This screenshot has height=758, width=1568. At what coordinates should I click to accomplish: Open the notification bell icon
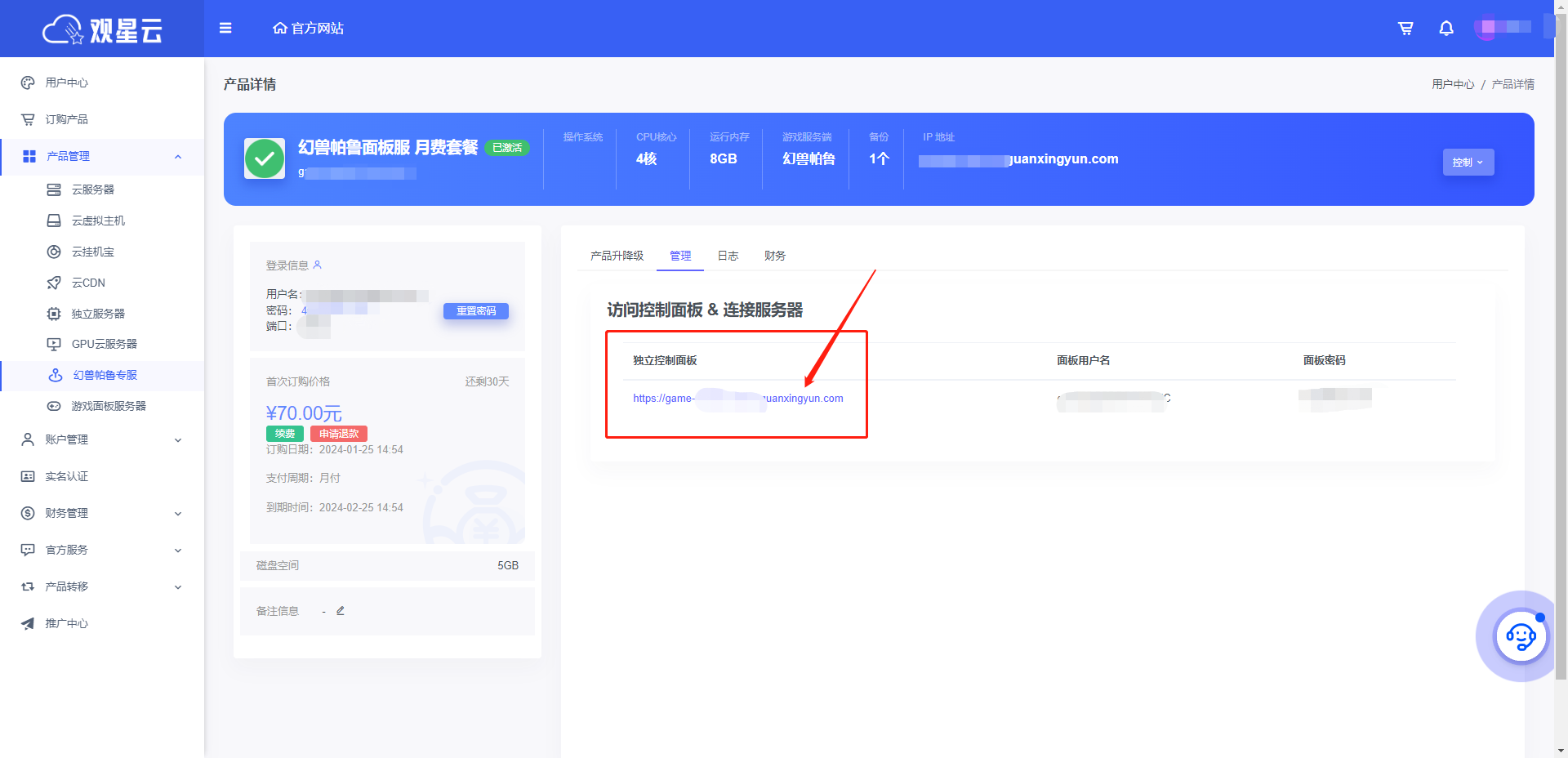(x=1446, y=29)
